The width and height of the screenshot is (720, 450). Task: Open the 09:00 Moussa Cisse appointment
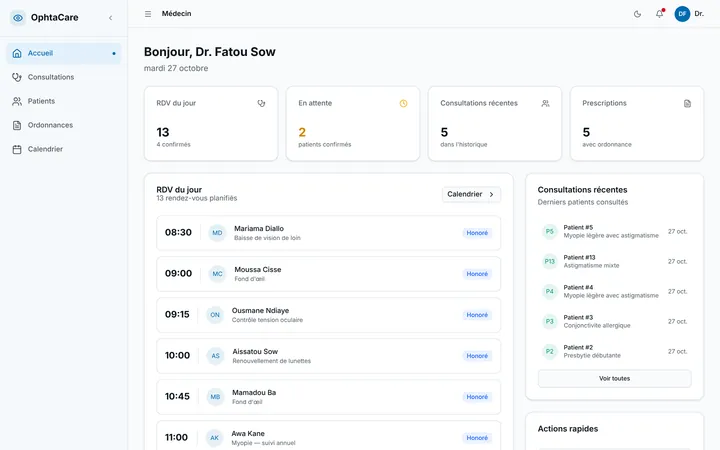click(328, 274)
